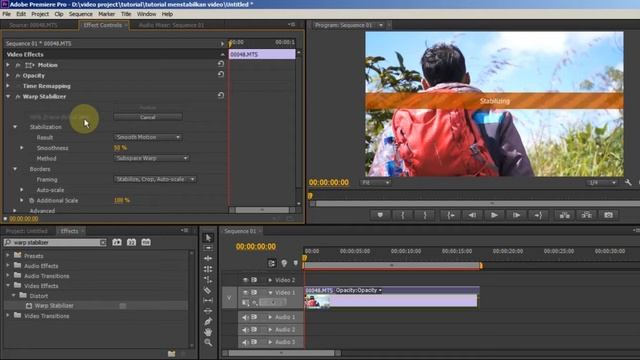
Task: Click the 00048.MTS clip thumbnail in timeline
Action: pos(317,302)
